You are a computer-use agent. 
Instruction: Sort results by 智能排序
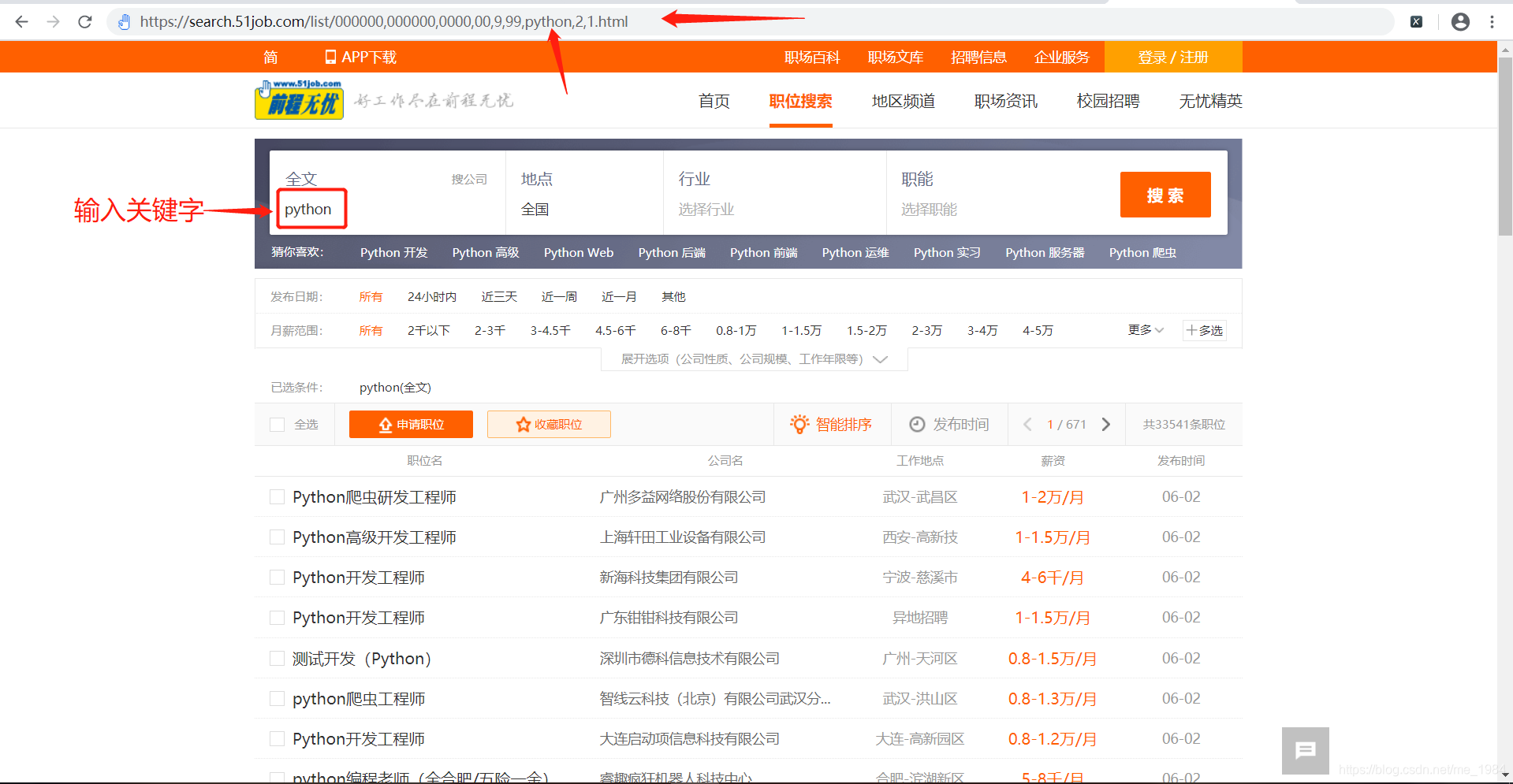pos(831,425)
